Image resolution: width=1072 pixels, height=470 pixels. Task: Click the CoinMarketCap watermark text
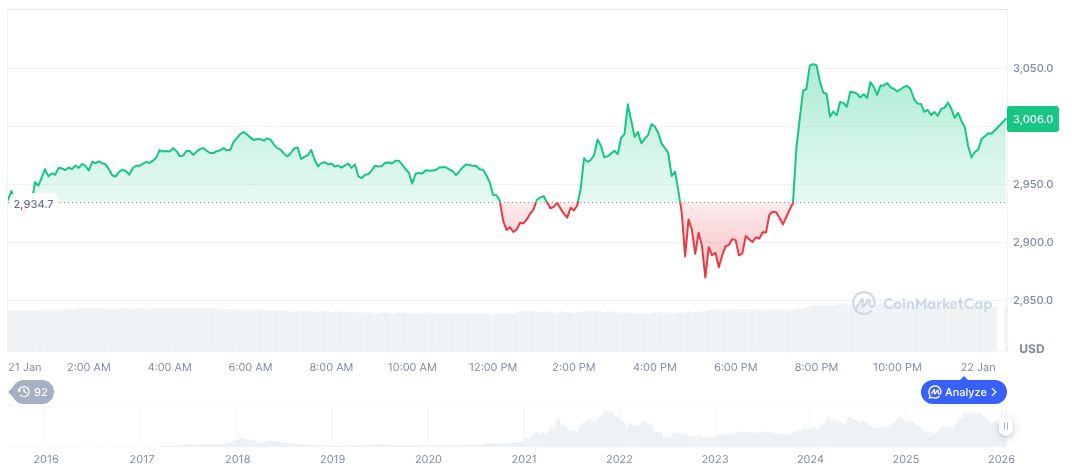tap(935, 303)
